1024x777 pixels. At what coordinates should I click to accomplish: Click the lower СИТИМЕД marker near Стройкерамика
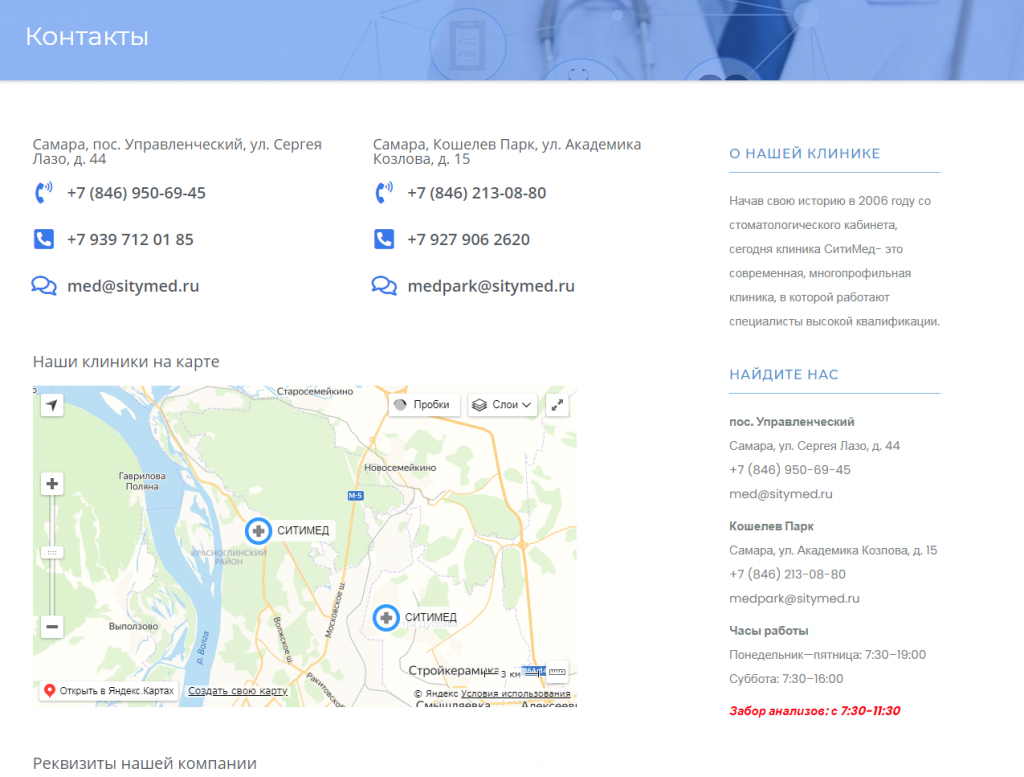[386, 617]
